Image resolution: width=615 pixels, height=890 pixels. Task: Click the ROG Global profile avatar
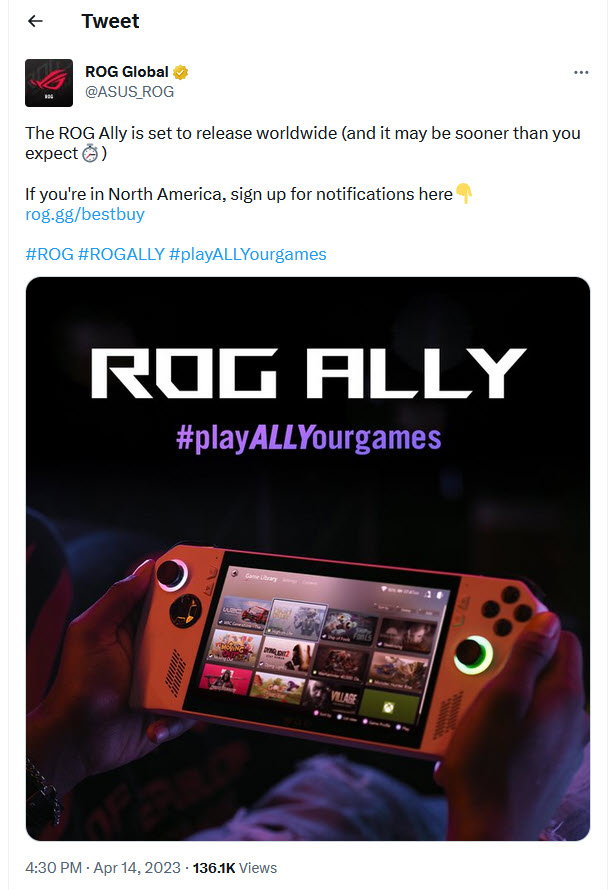tap(48, 82)
